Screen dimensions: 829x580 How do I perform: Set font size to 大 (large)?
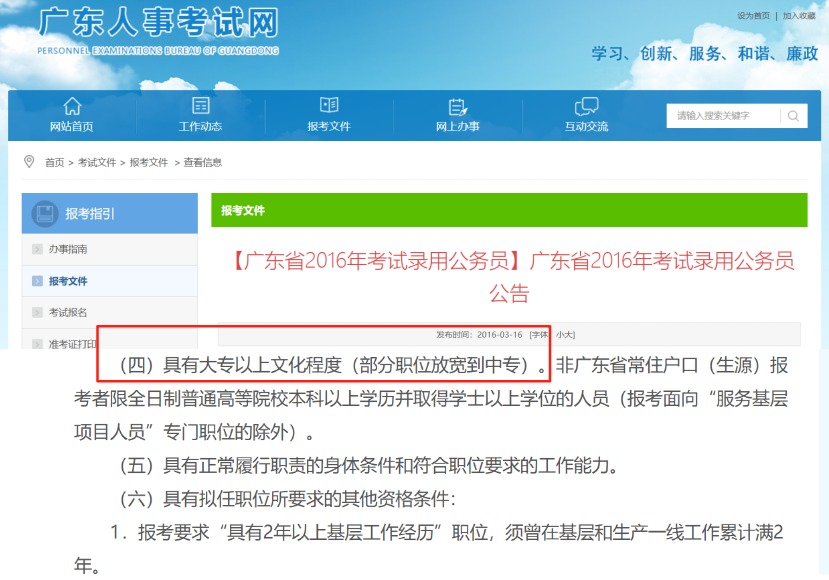569,334
